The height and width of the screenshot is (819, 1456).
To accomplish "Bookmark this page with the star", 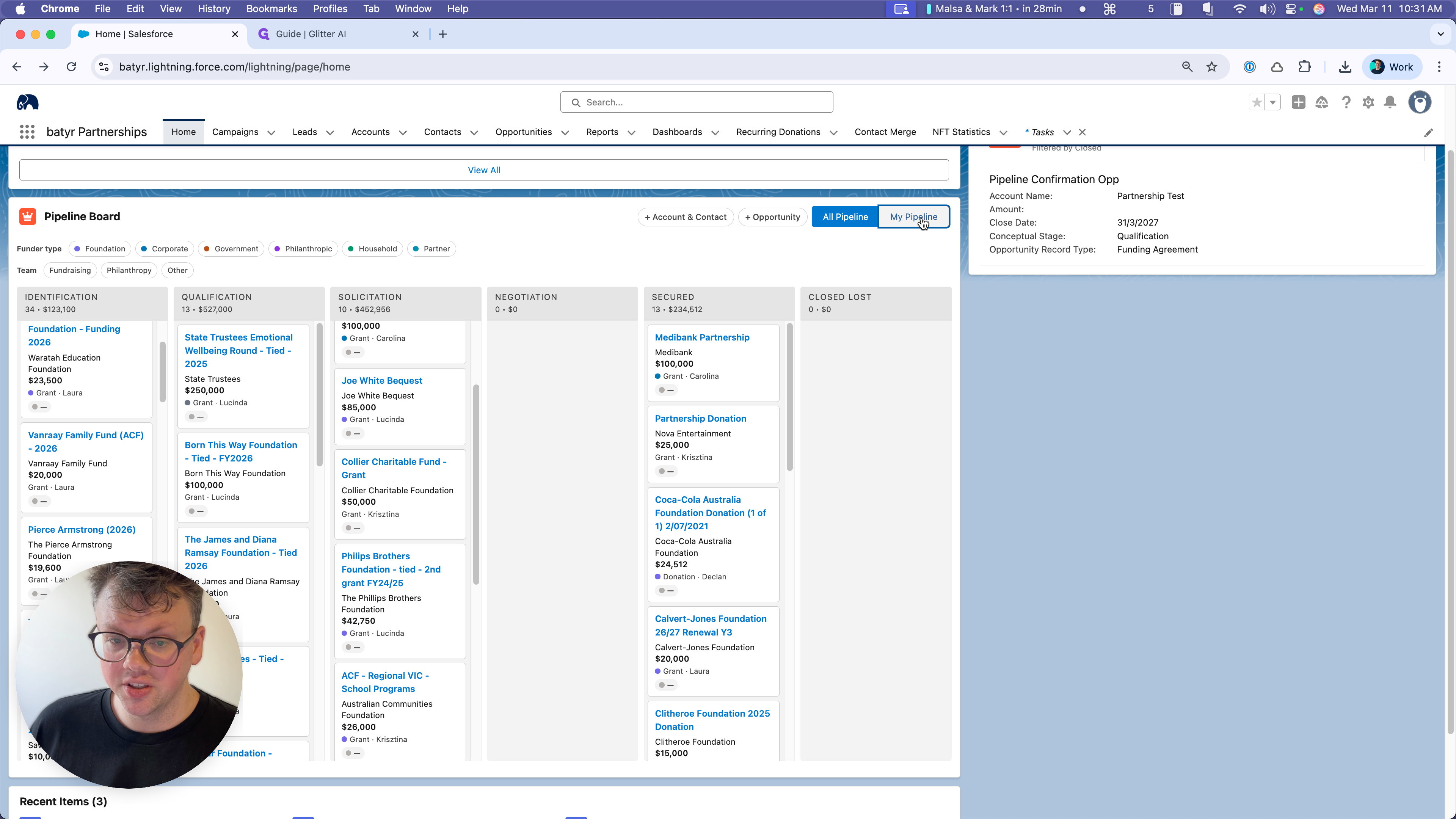I will (1212, 67).
